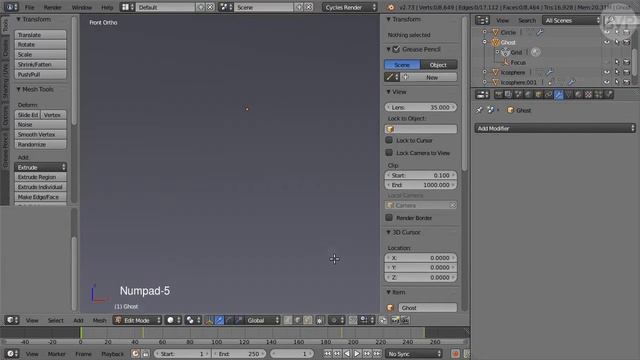The height and width of the screenshot is (360, 640).
Task: Click the Translate button
Action: pos(40,35)
